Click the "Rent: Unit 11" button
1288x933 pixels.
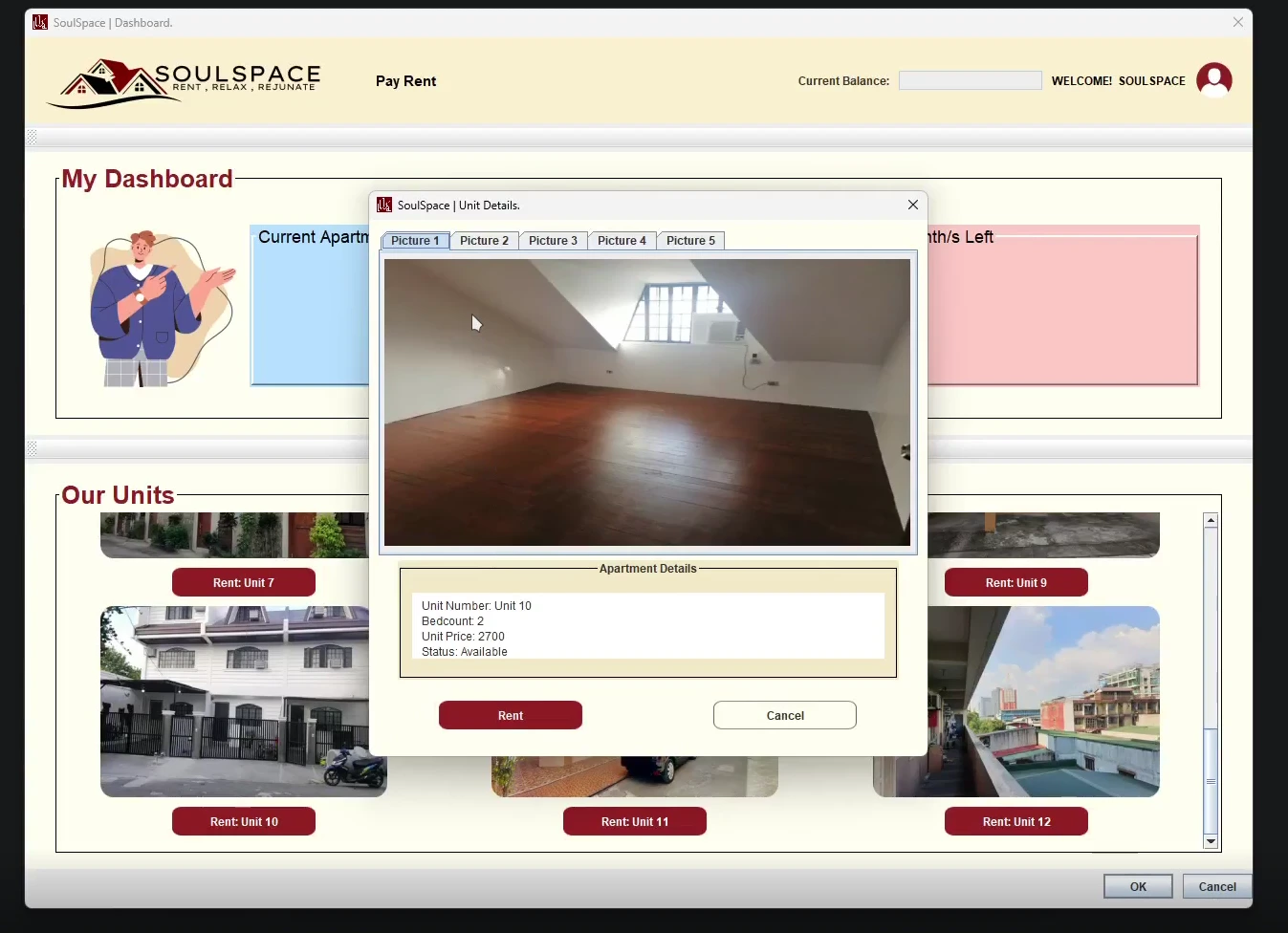pos(634,821)
